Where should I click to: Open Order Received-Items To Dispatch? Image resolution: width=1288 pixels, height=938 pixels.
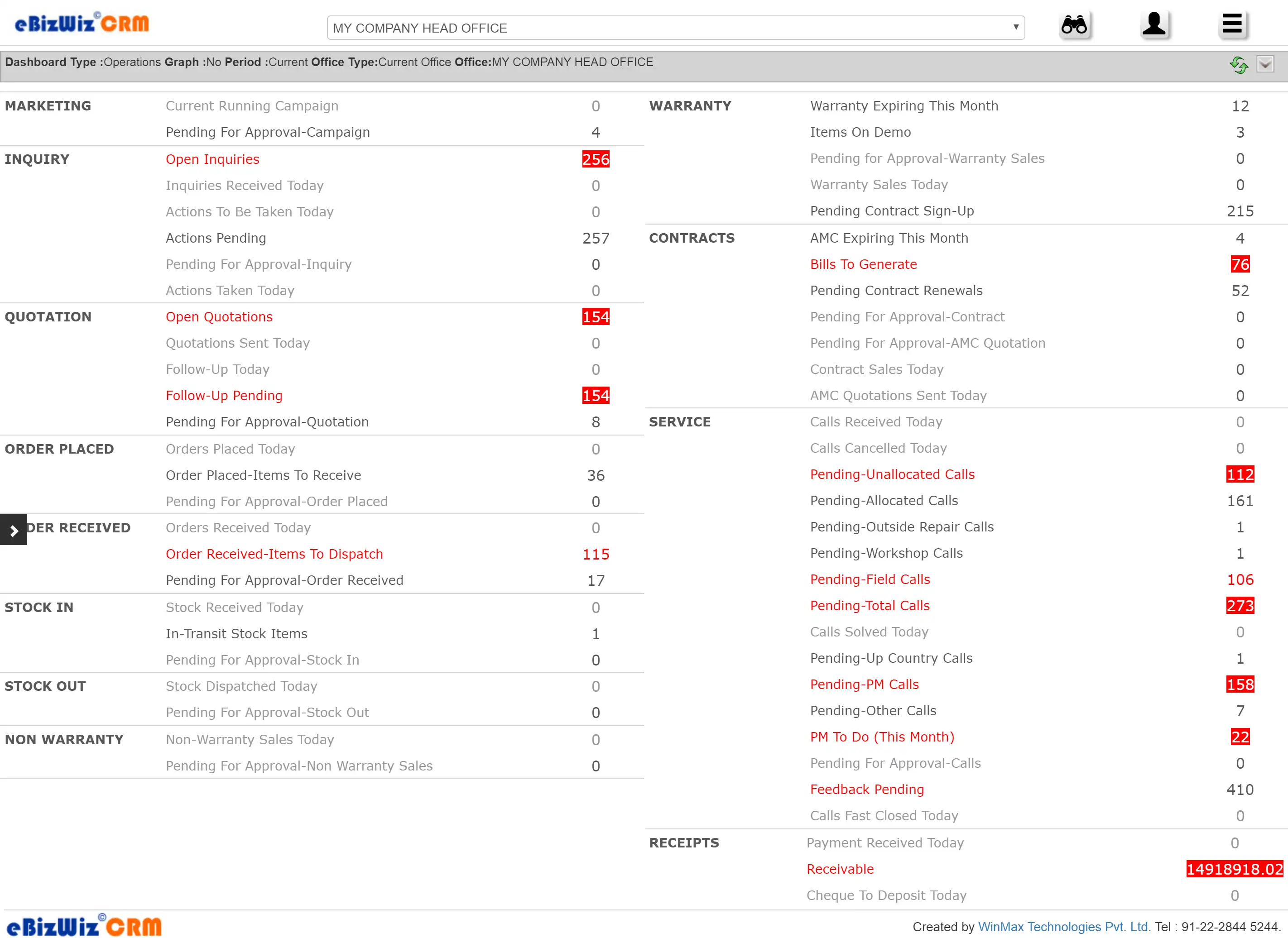[274, 554]
